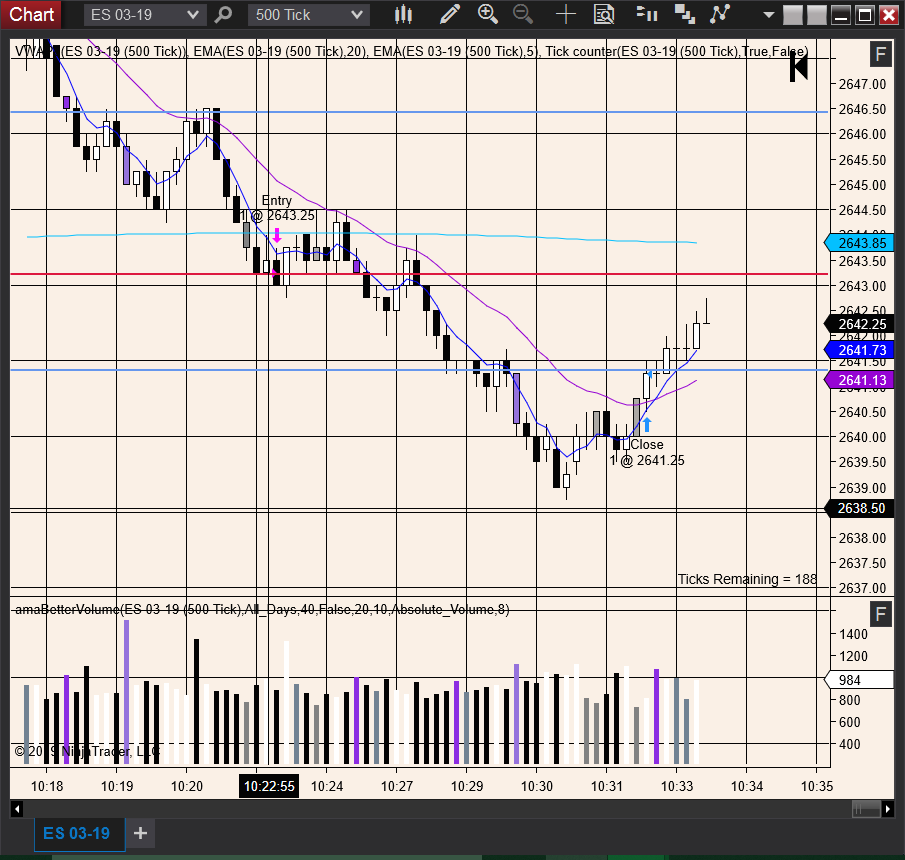Click the F button on price panel
Viewport: 905px width, 860px height.
click(x=880, y=55)
